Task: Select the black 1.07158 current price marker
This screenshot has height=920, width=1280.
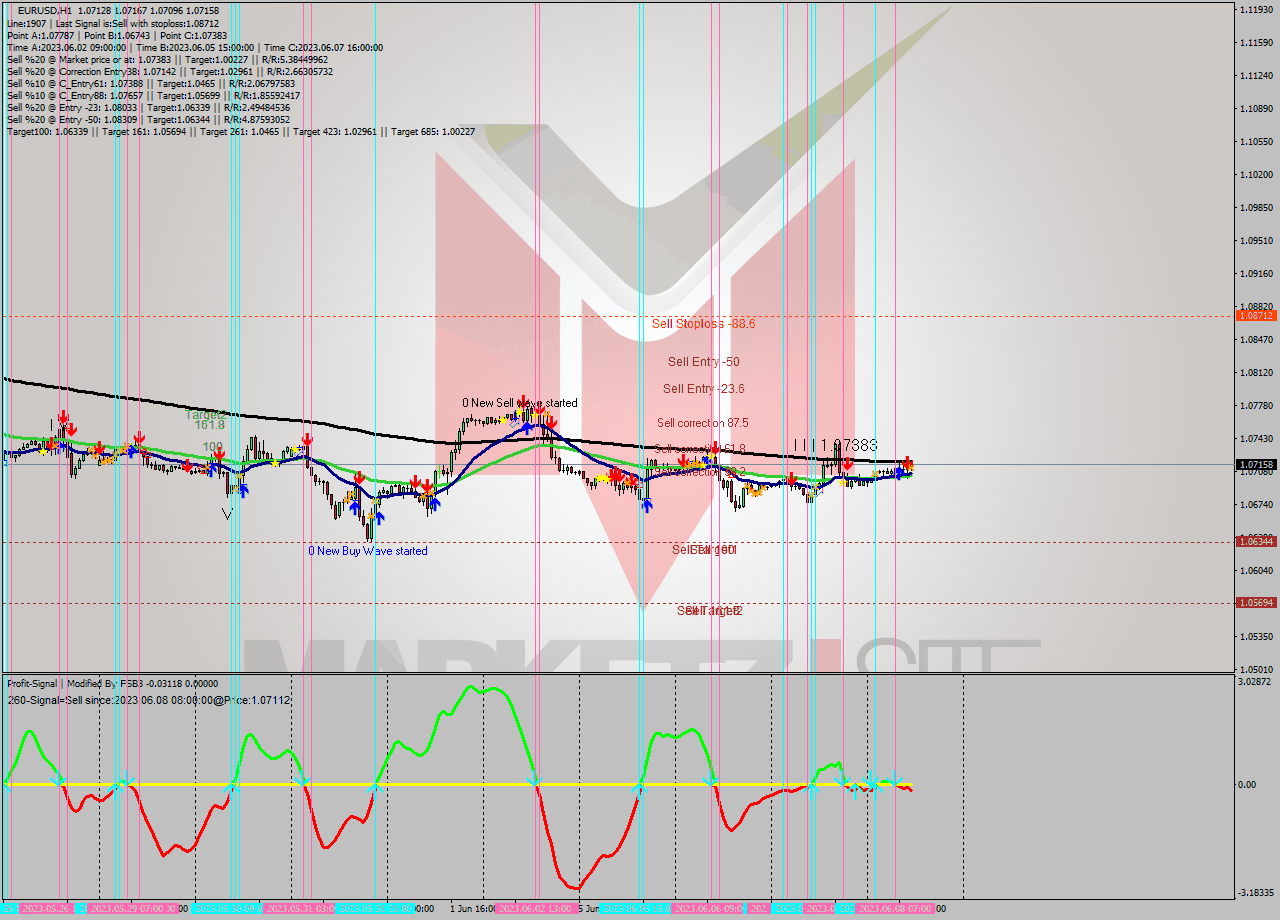Action: tap(1255, 463)
